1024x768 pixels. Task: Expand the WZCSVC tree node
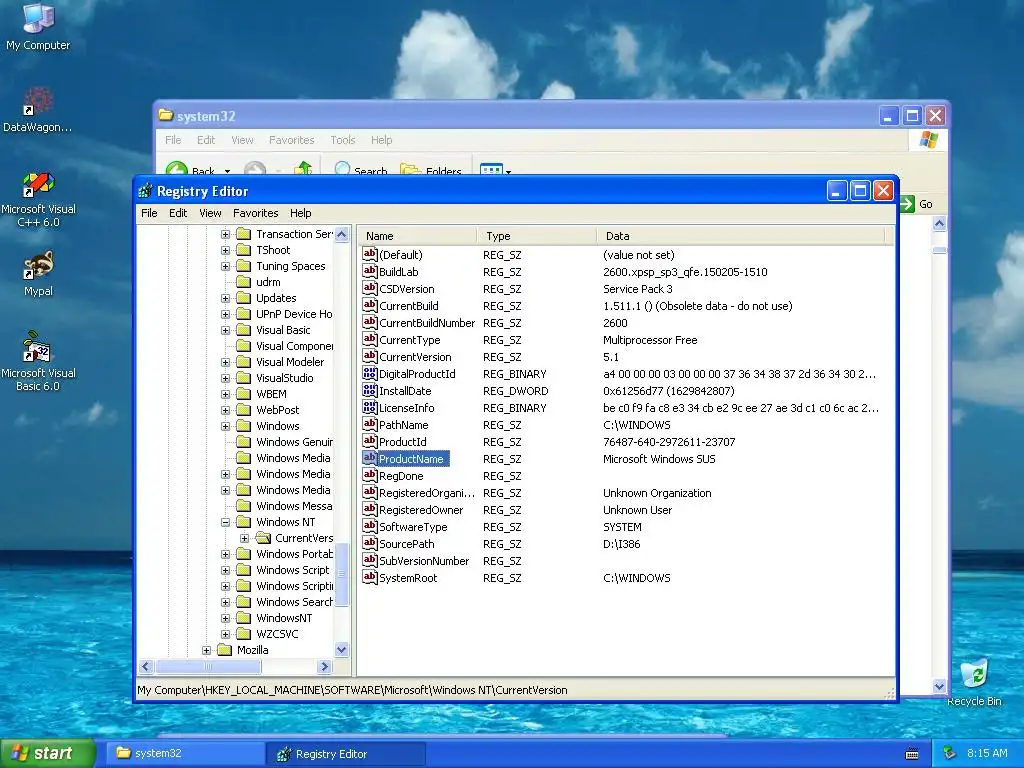click(225, 633)
